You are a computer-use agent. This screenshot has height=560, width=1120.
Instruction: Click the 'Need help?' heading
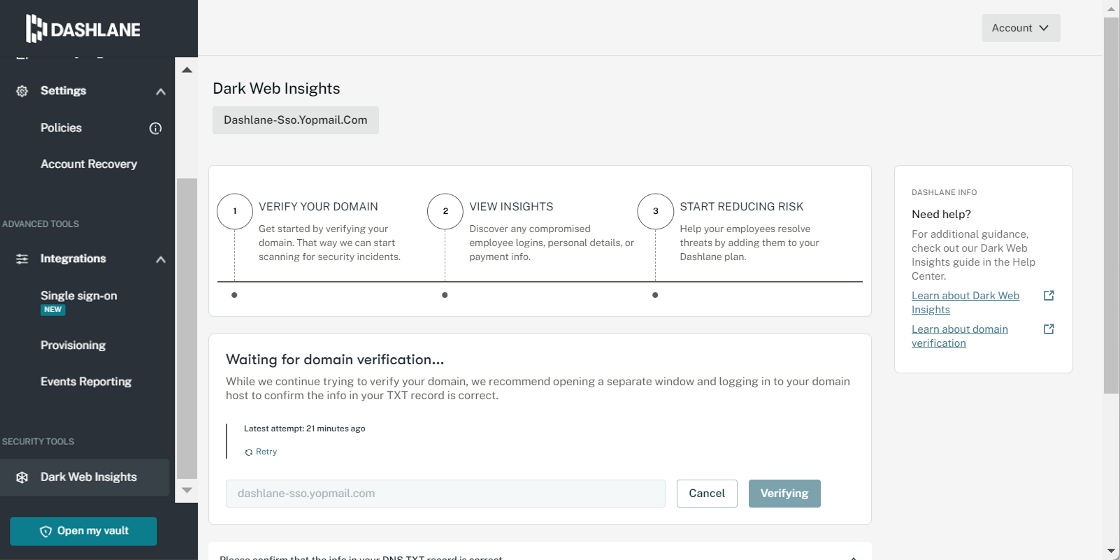pos(941,214)
